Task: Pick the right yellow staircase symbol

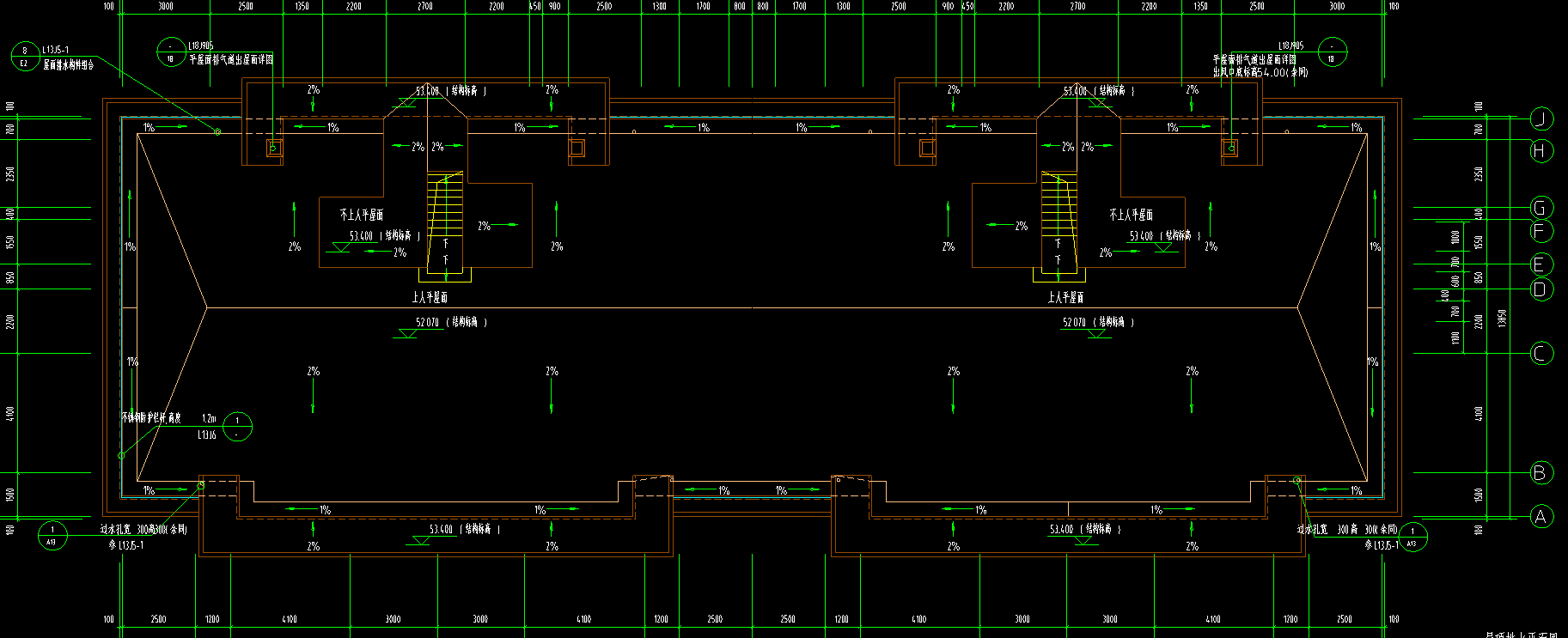Action: pos(1059,226)
